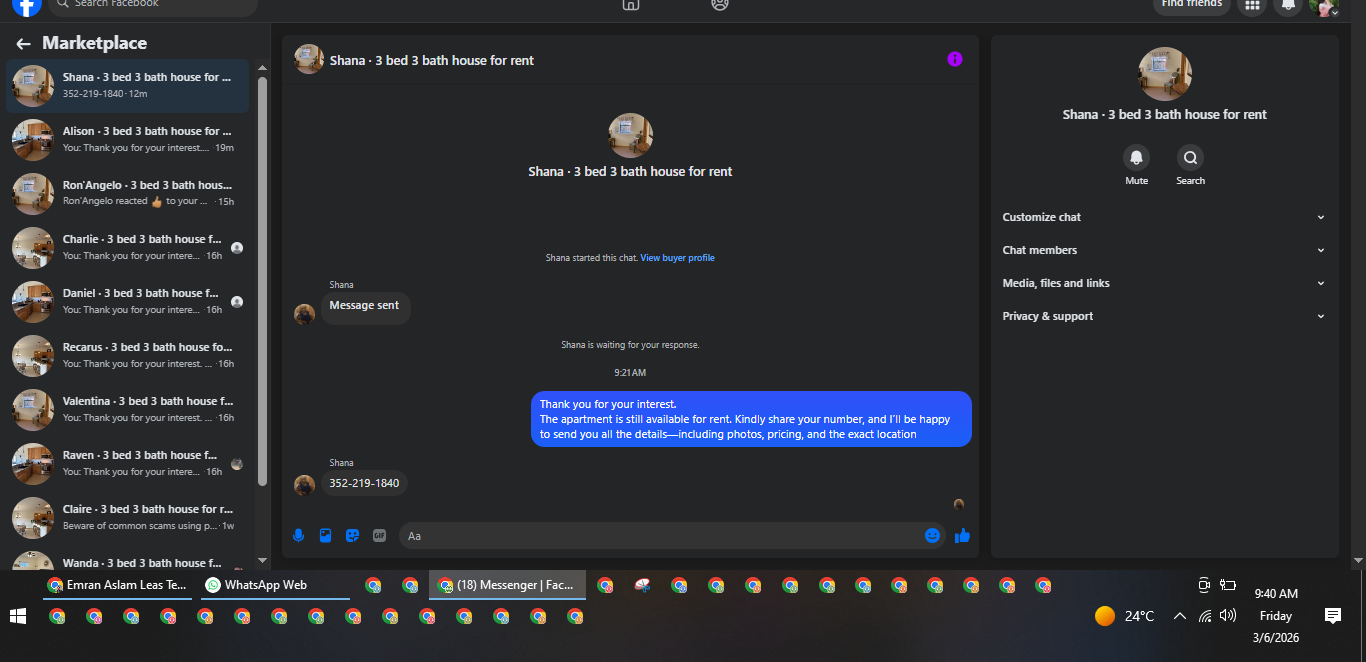Open Facebook menu grid icon
The image size is (1366, 662).
(x=1252, y=5)
